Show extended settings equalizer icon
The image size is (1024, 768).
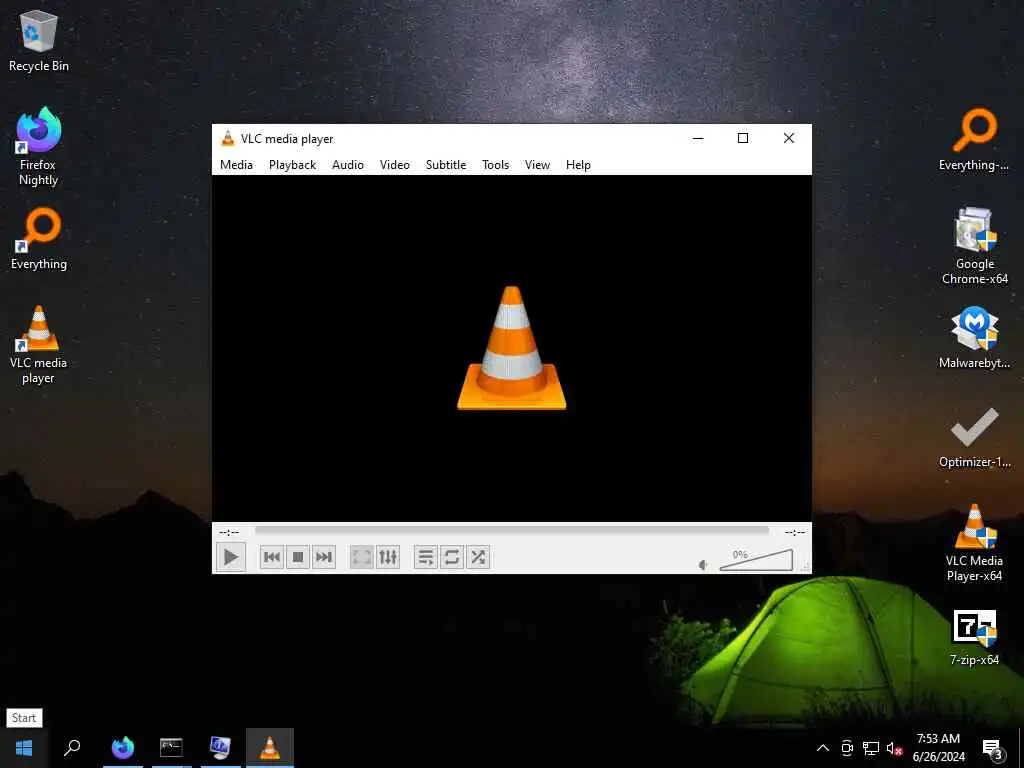(x=388, y=557)
